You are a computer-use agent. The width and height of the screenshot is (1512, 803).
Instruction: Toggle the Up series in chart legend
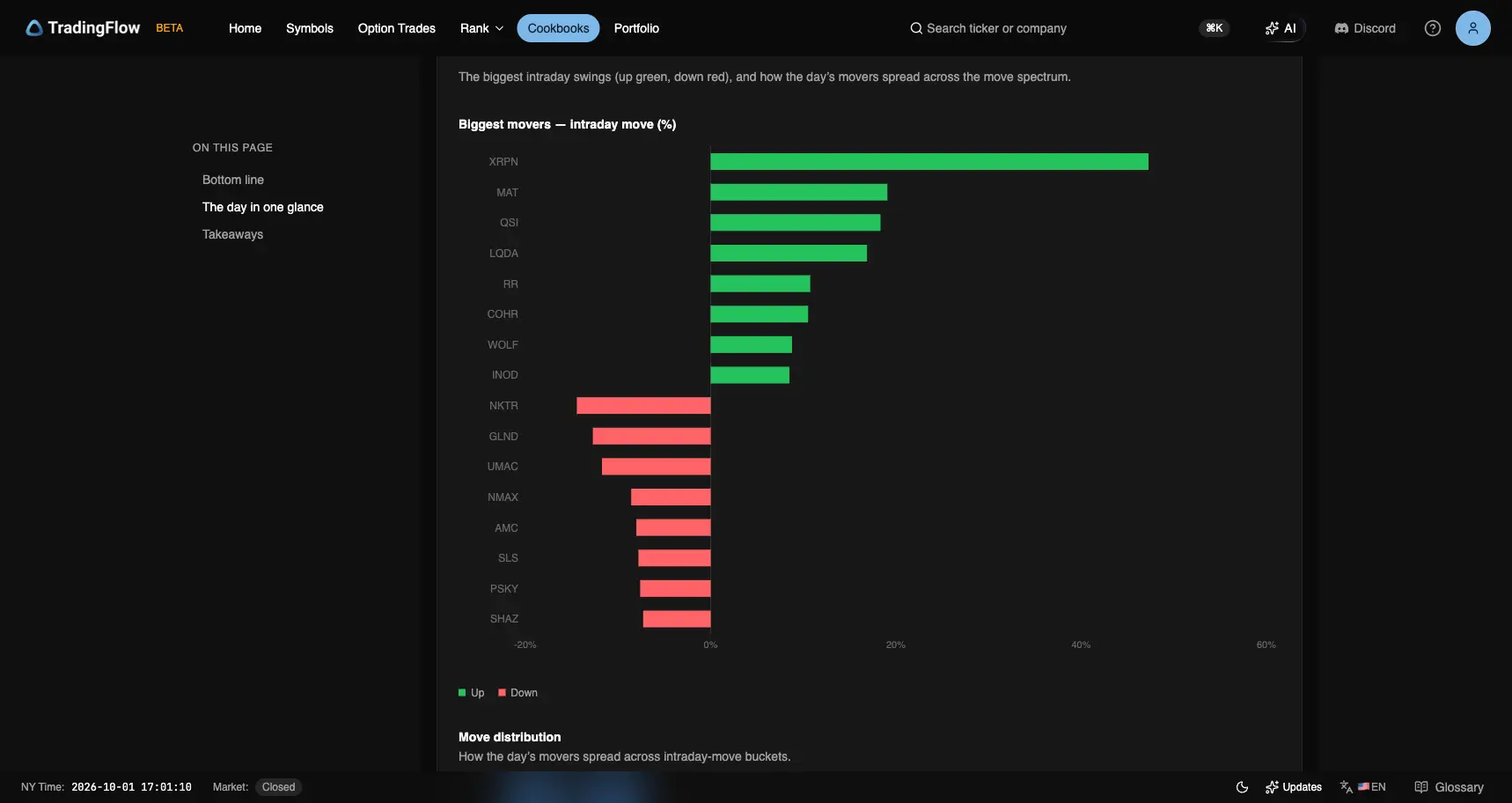pyautogui.click(x=472, y=693)
